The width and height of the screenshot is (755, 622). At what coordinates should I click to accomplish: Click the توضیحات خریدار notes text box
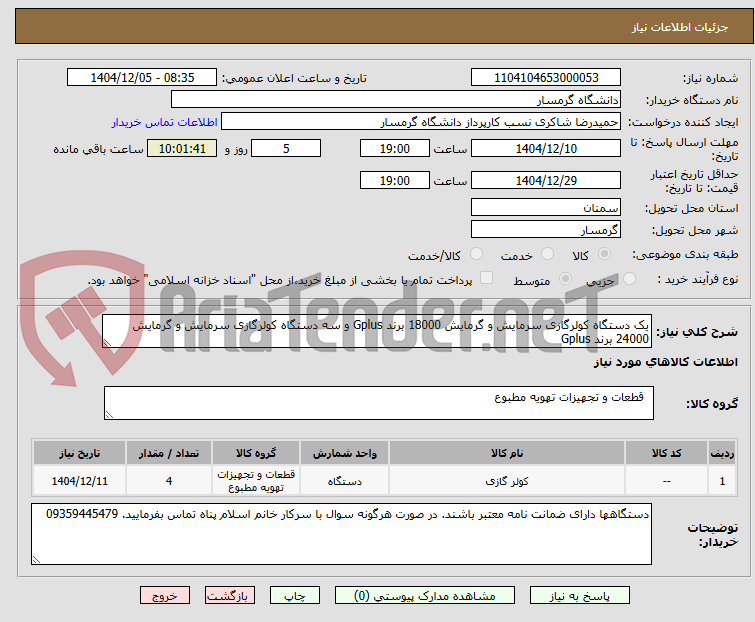coord(341,534)
